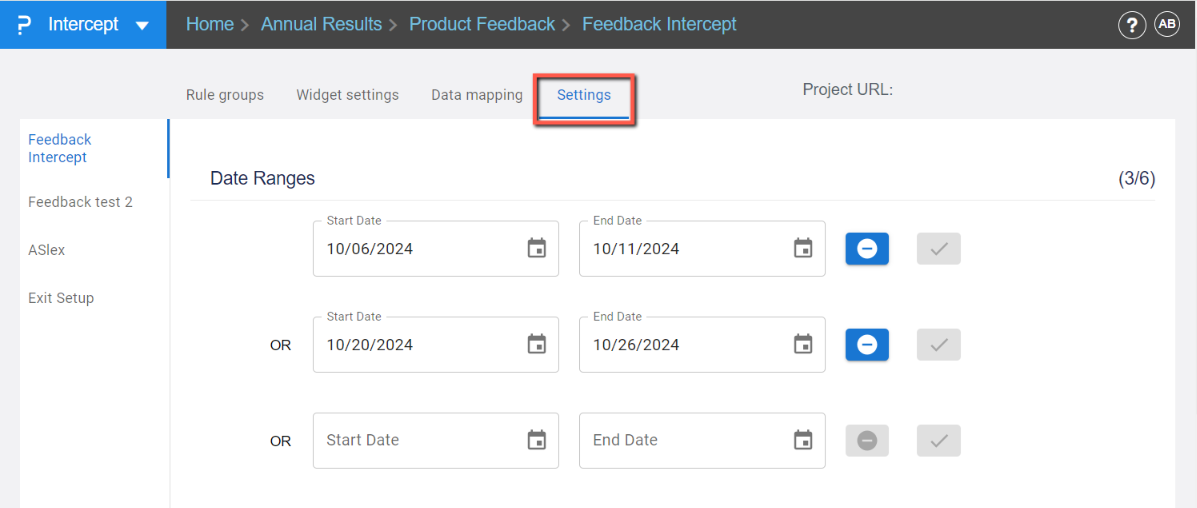This screenshot has height=508, width=1197.
Task: Open calendar for 10/20/2024 Start Date
Action: click(537, 345)
